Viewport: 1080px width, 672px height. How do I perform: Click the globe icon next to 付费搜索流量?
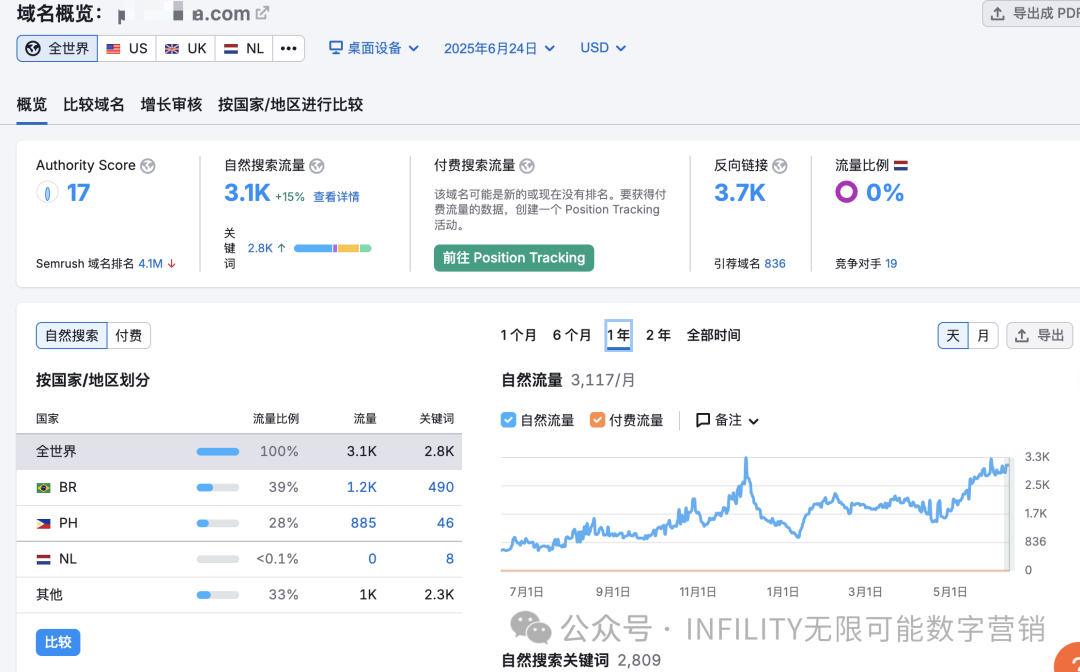point(527,166)
